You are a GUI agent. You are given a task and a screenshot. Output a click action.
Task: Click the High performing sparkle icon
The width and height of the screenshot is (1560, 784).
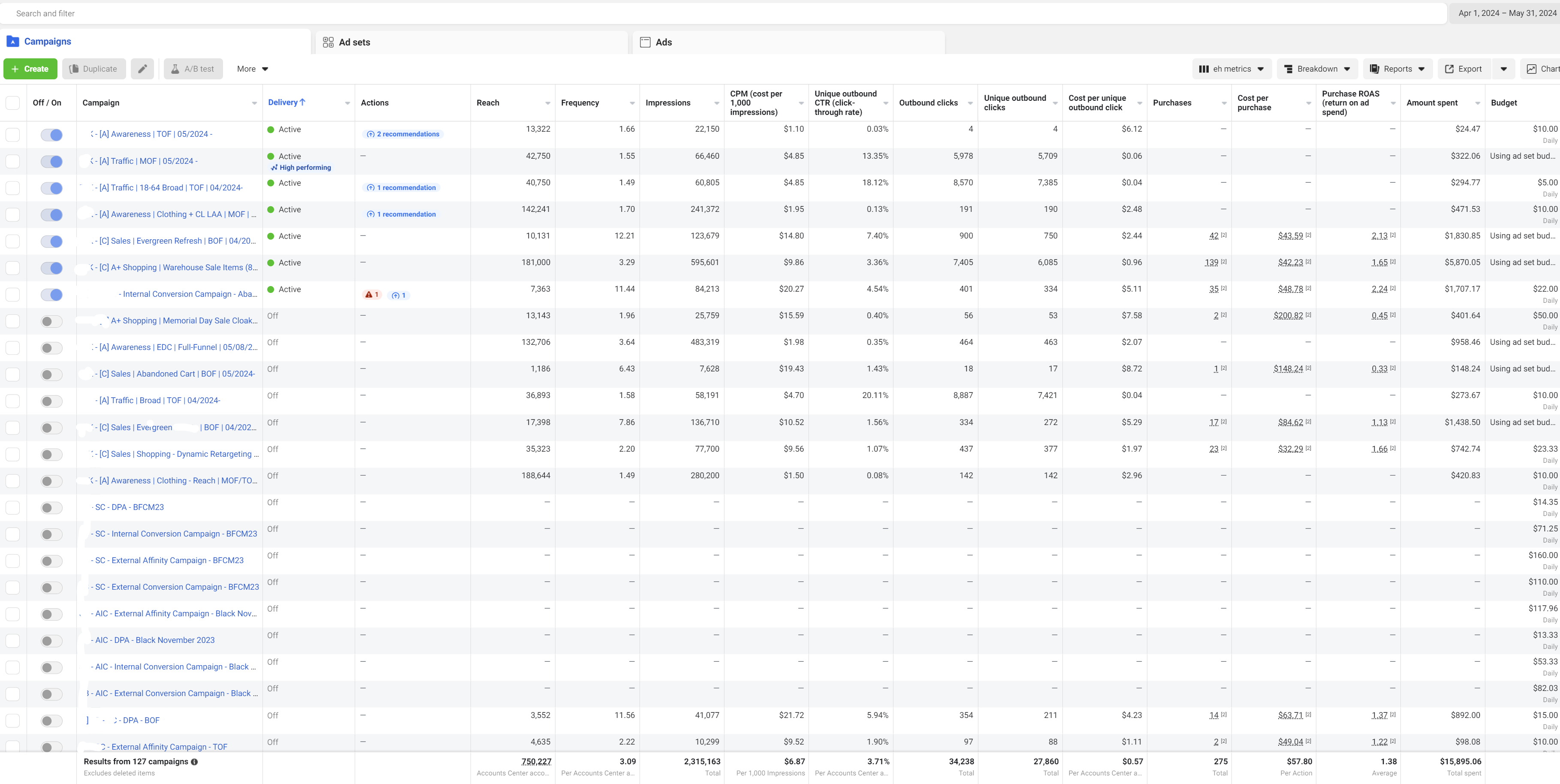click(275, 168)
